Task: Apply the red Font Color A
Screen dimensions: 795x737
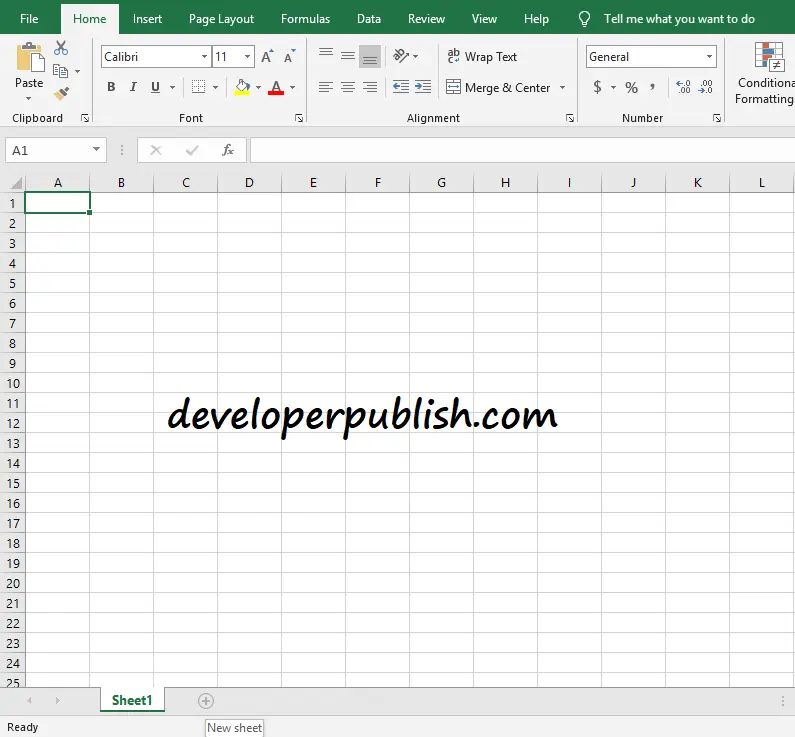Action: click(276, 87)
